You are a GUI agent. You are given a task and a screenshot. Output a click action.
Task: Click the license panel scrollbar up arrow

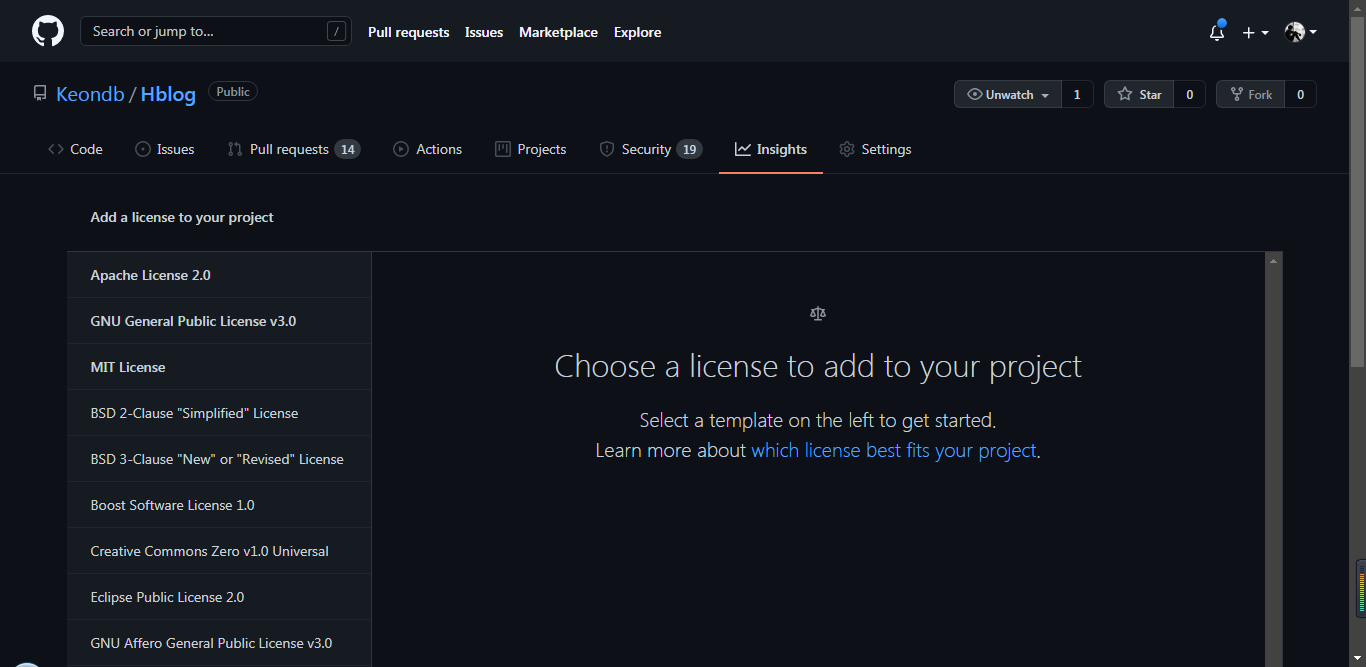pos(1273,261)
